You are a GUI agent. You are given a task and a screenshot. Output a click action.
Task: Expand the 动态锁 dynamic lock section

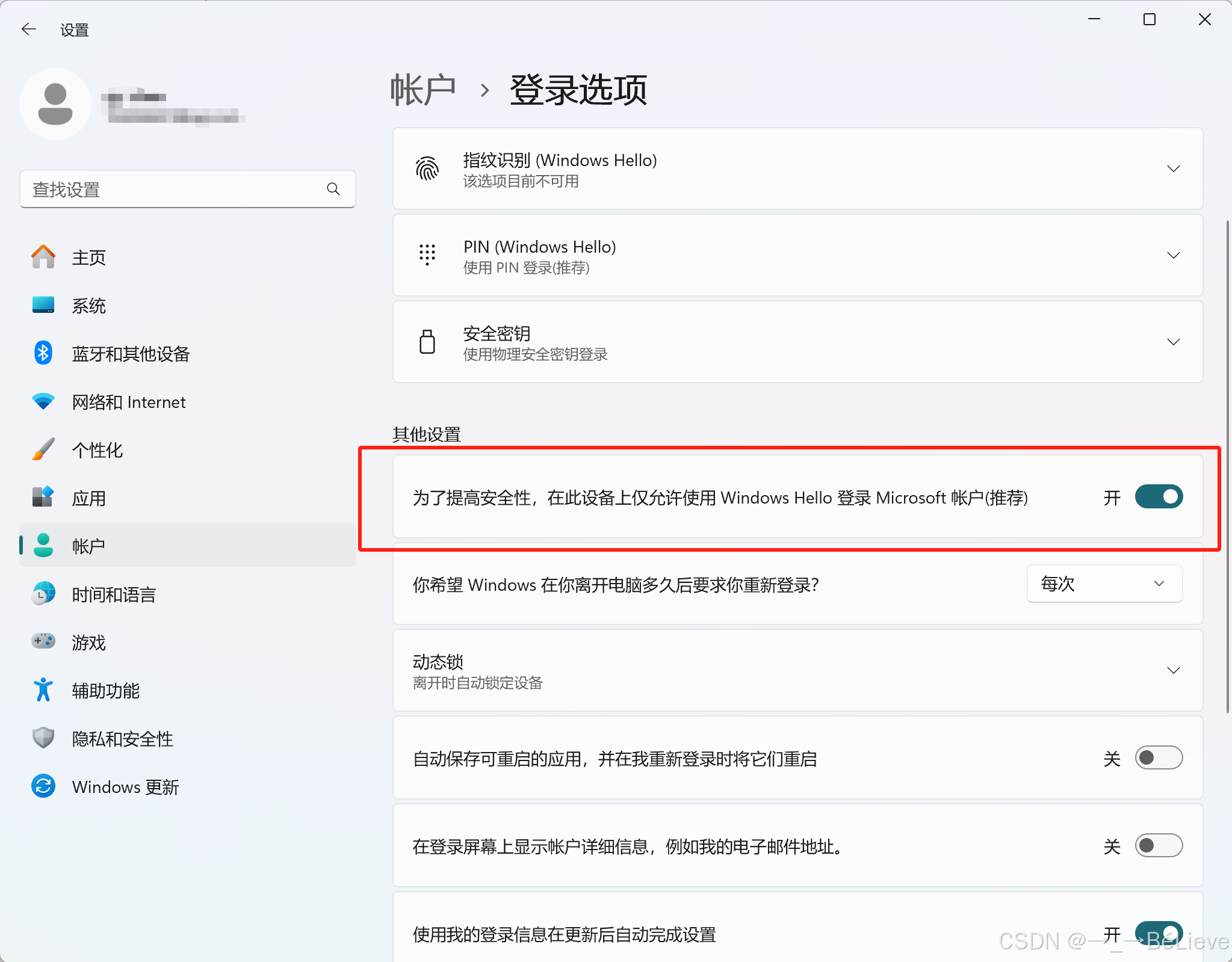(1173, 670)
